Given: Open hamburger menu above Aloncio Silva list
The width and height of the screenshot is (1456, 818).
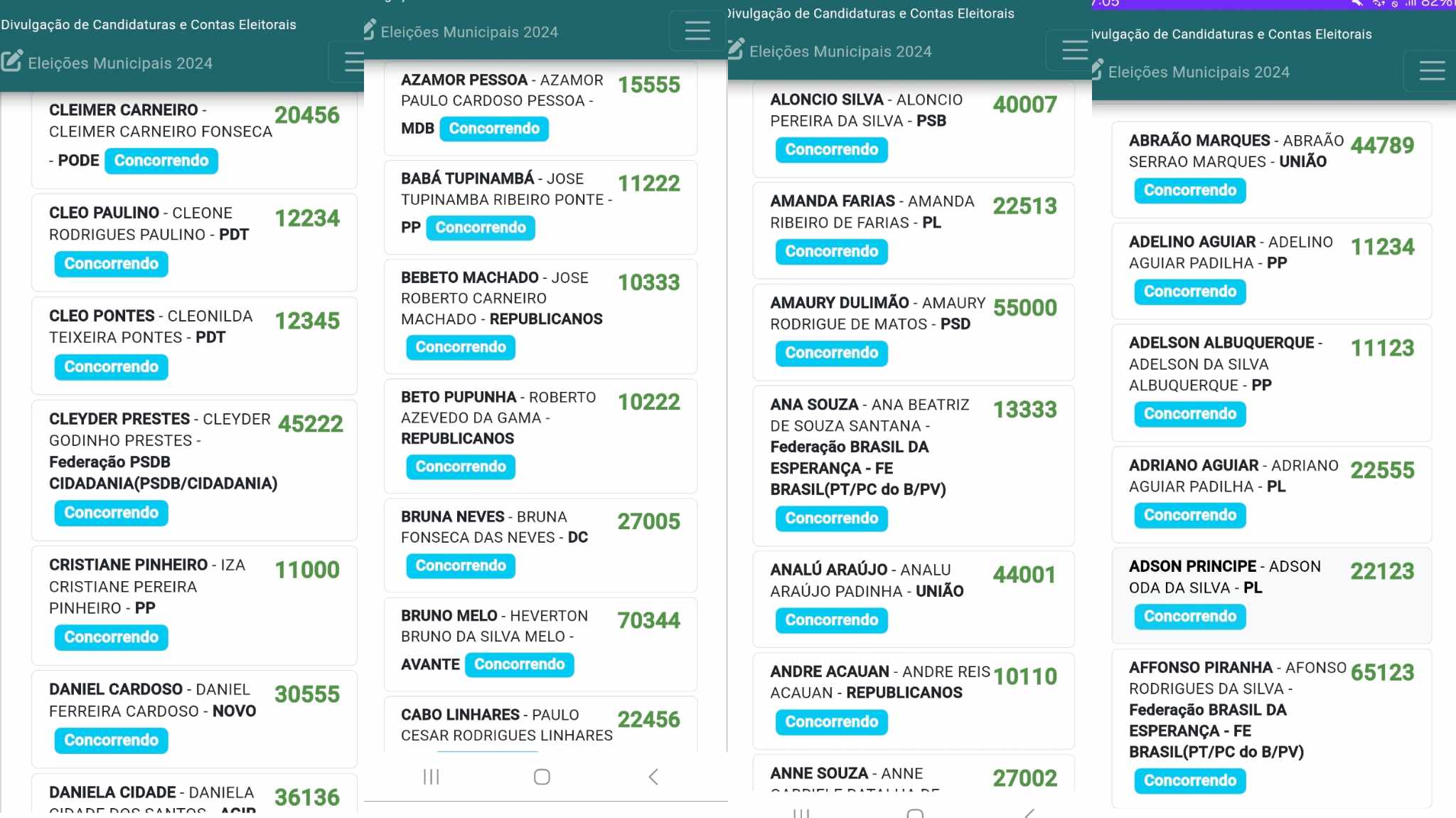Looking at the screenshot, I should (1074, 50).
